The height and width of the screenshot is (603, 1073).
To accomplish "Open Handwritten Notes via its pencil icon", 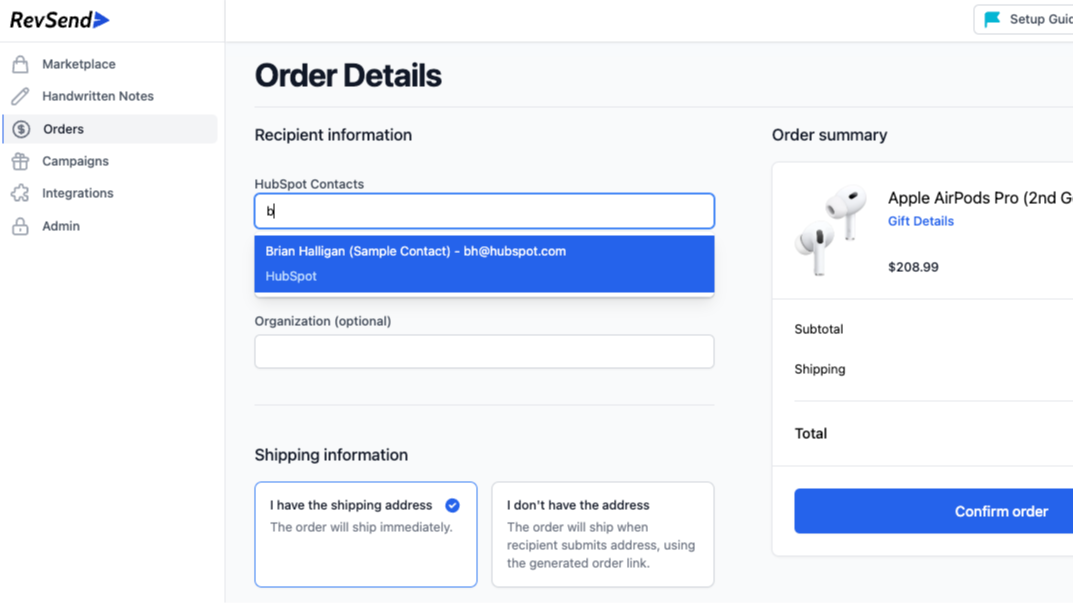I will (x=21, y=95).
